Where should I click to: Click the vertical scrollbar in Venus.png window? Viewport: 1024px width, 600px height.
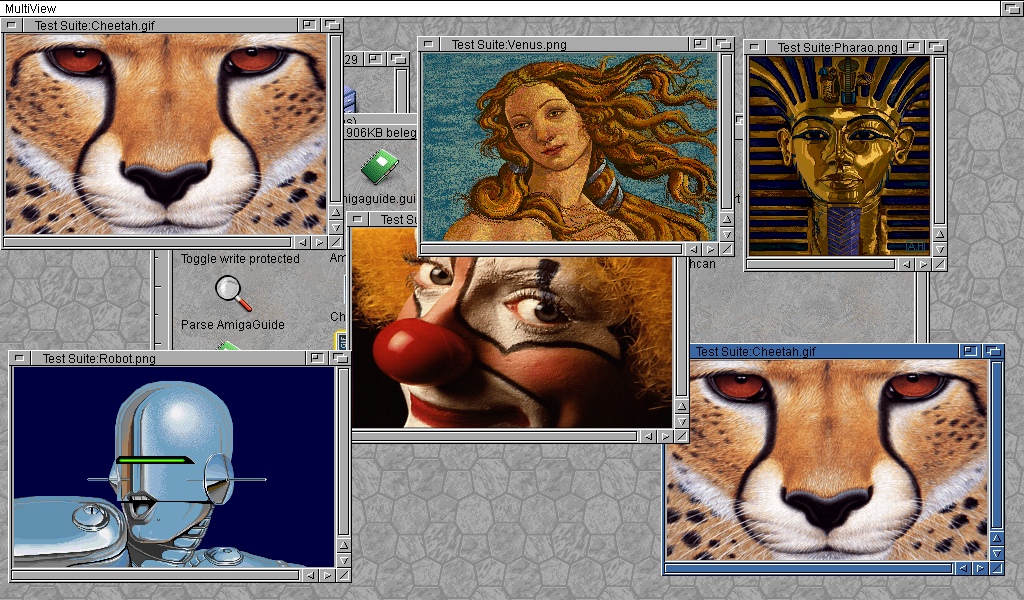(x=726, y=133)
